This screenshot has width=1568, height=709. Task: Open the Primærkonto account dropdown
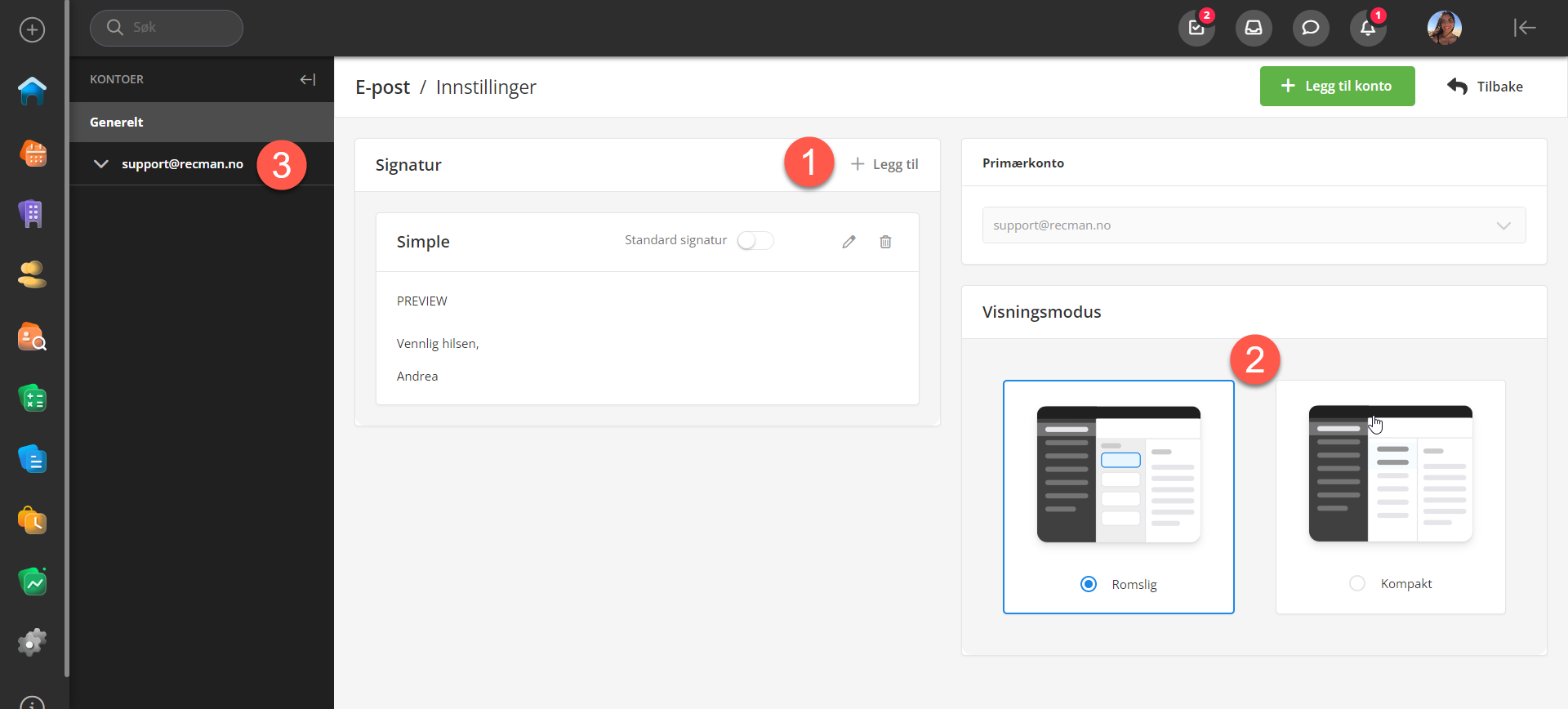[1254, 225]
